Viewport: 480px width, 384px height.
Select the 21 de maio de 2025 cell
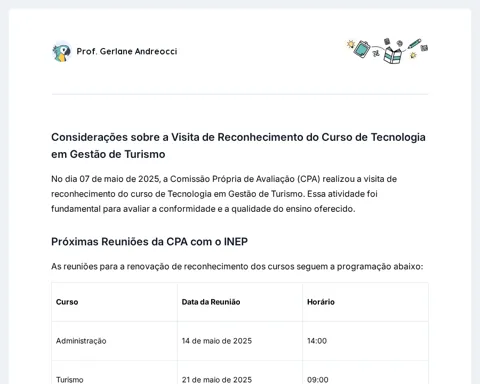point(240,373)
